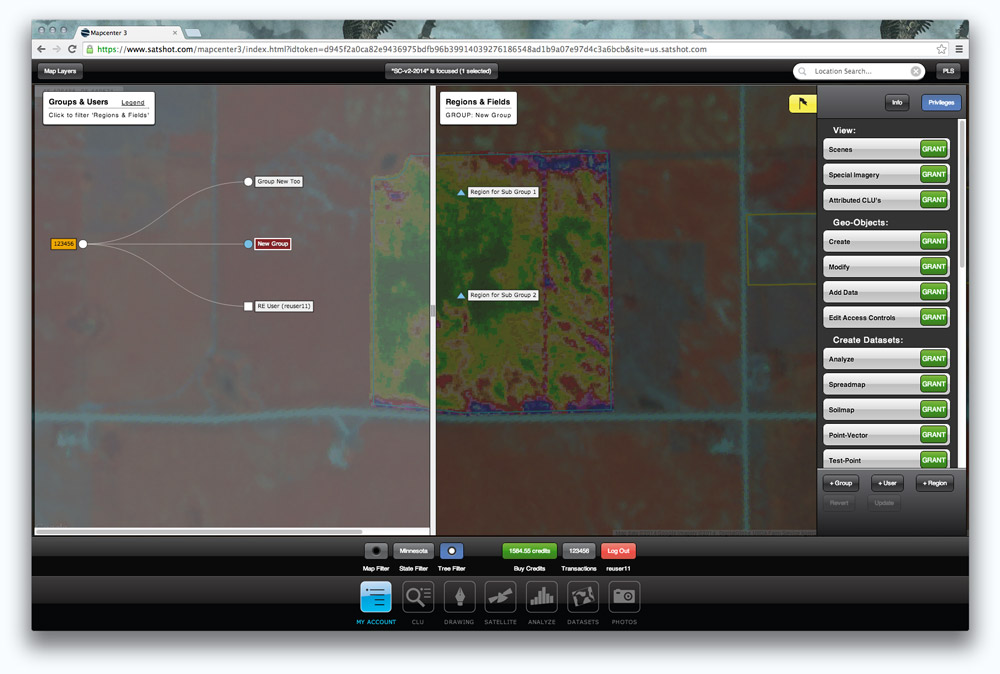Click the PLS button

[x=948, y=71]
